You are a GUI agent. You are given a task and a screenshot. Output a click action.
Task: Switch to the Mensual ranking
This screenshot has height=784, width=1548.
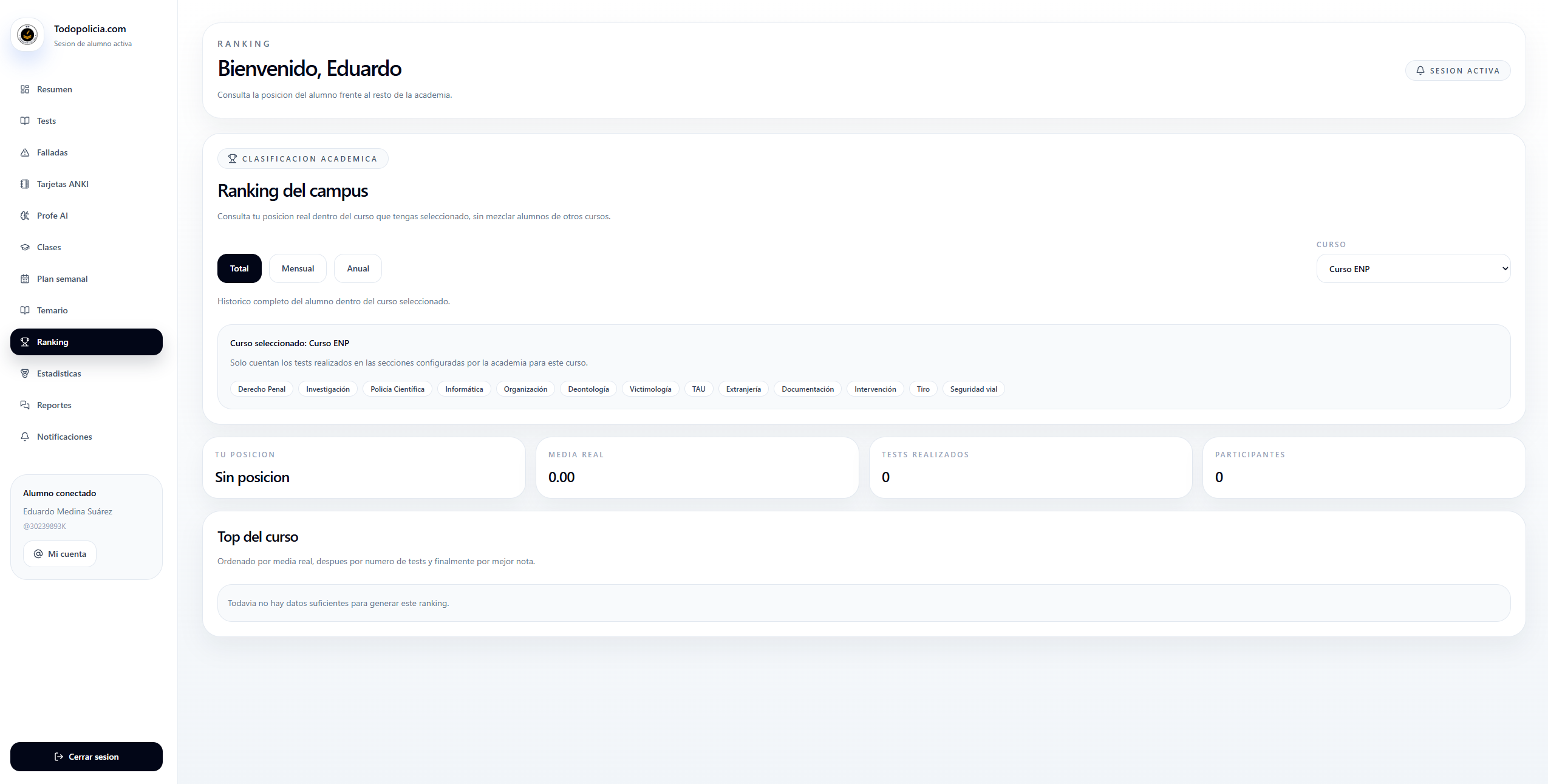point(298,268)
